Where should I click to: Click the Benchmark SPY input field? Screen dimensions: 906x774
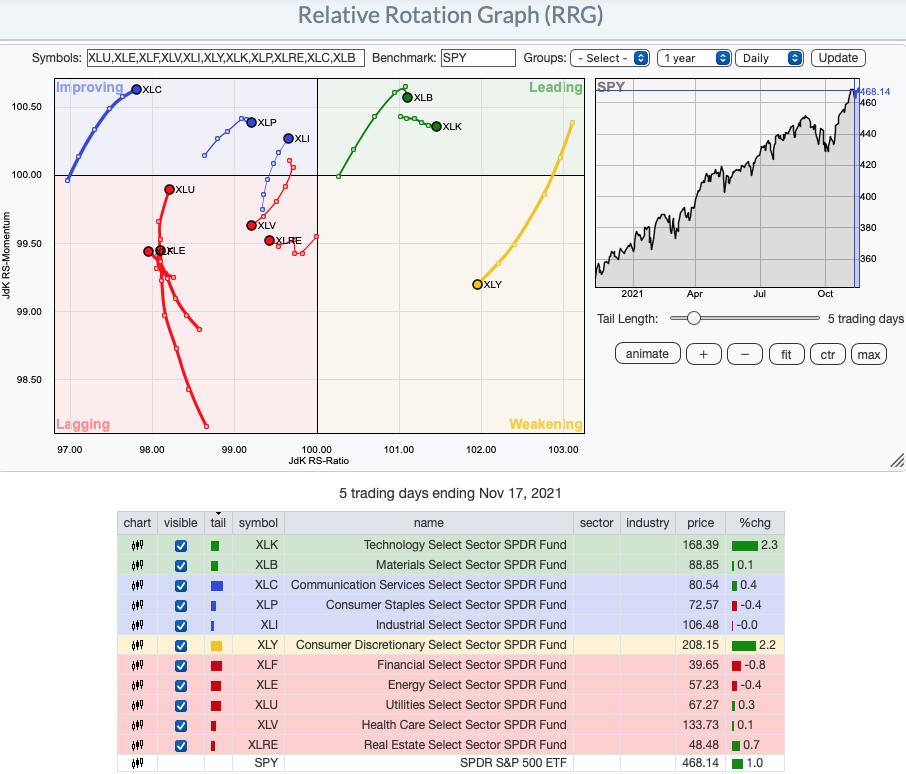478,58
